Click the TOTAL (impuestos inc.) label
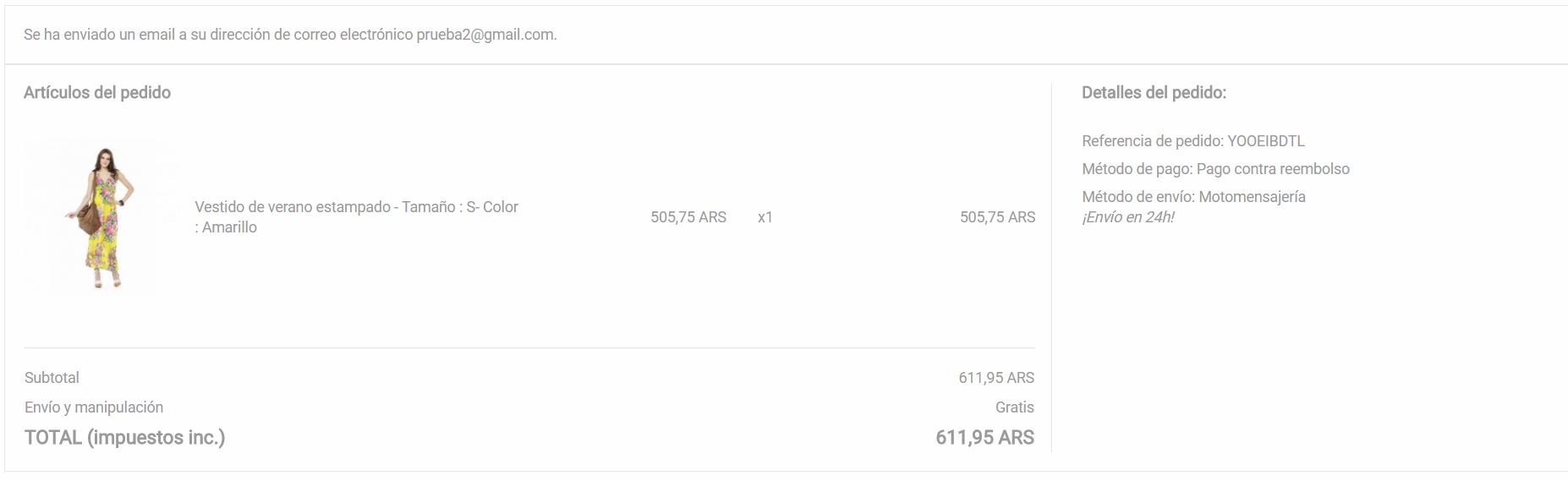The height and width of the screenshot is (481, 1568). (124, 438)
